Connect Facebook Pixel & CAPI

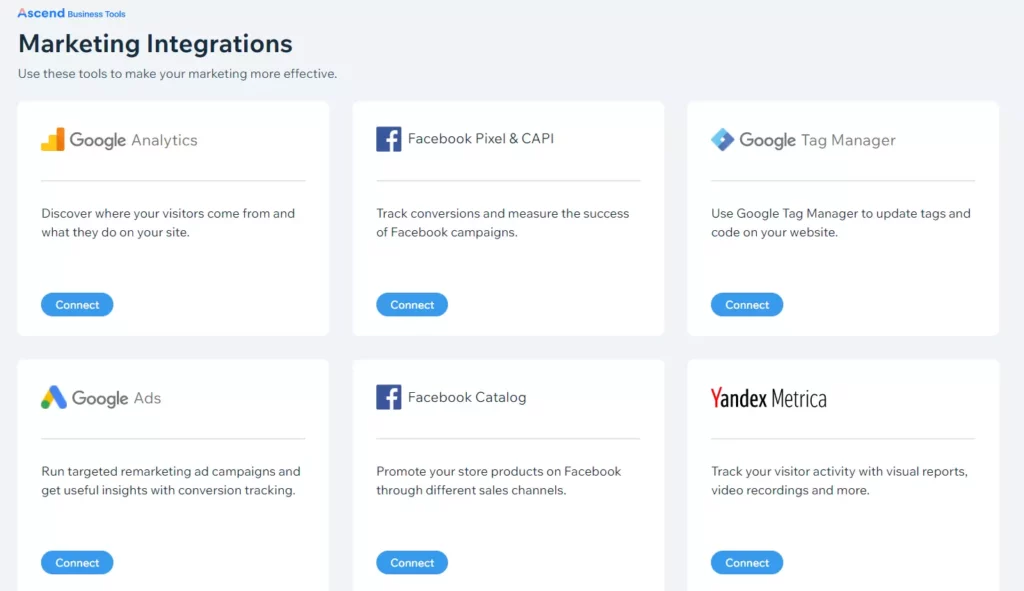point(412,305)
